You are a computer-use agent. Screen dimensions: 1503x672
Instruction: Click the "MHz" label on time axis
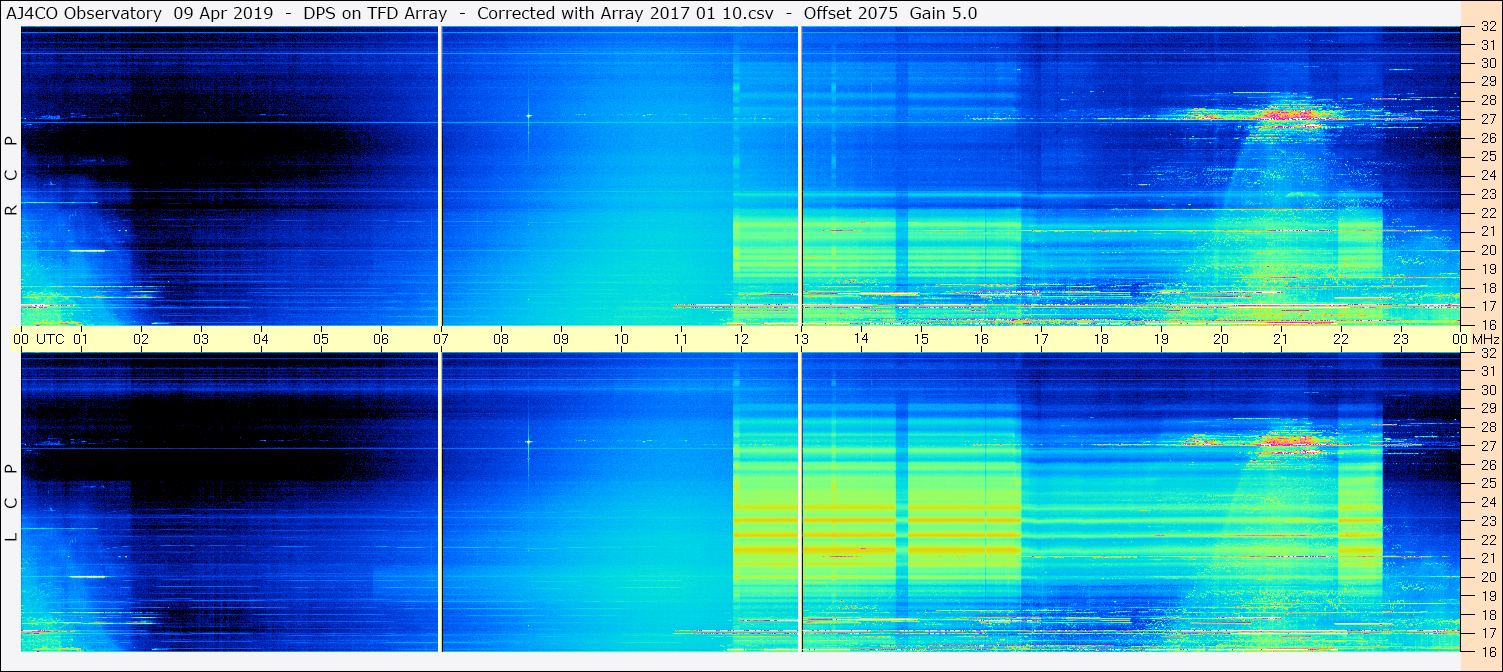[1485, 339]
